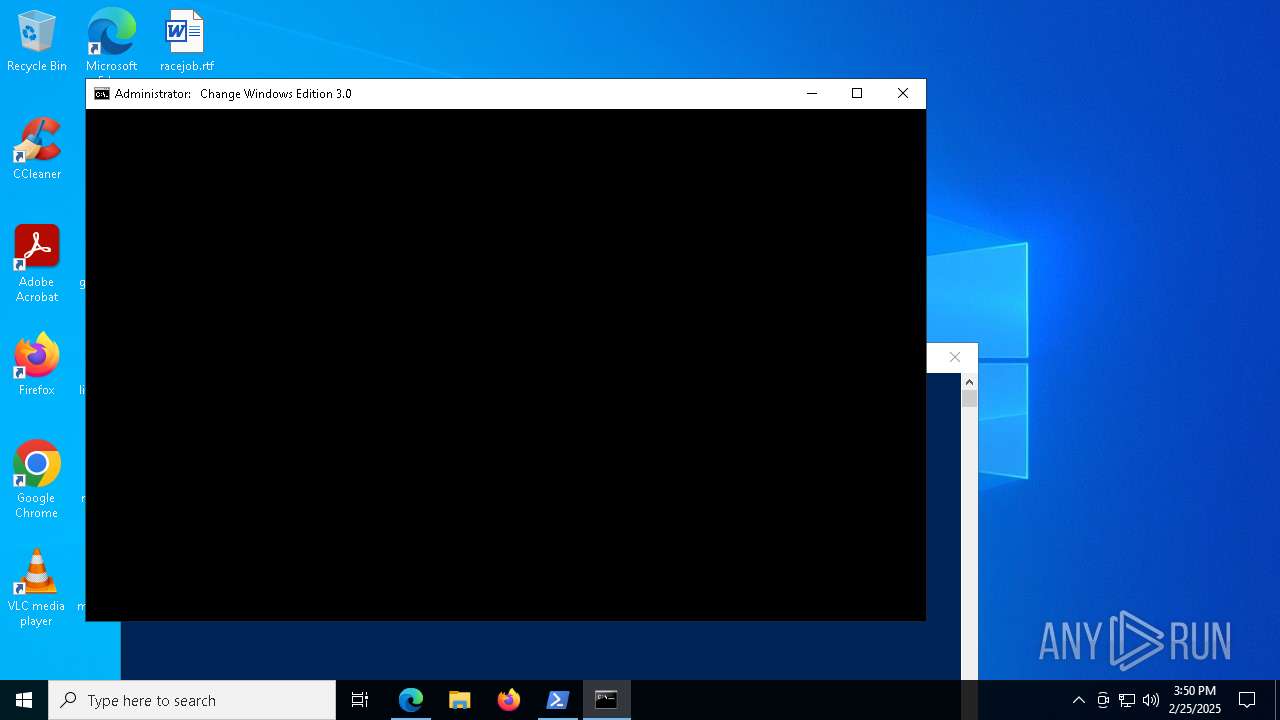Open VLC media player desktop shortcut
Viewport: 1280px width, 720px height.
[37, 588]
